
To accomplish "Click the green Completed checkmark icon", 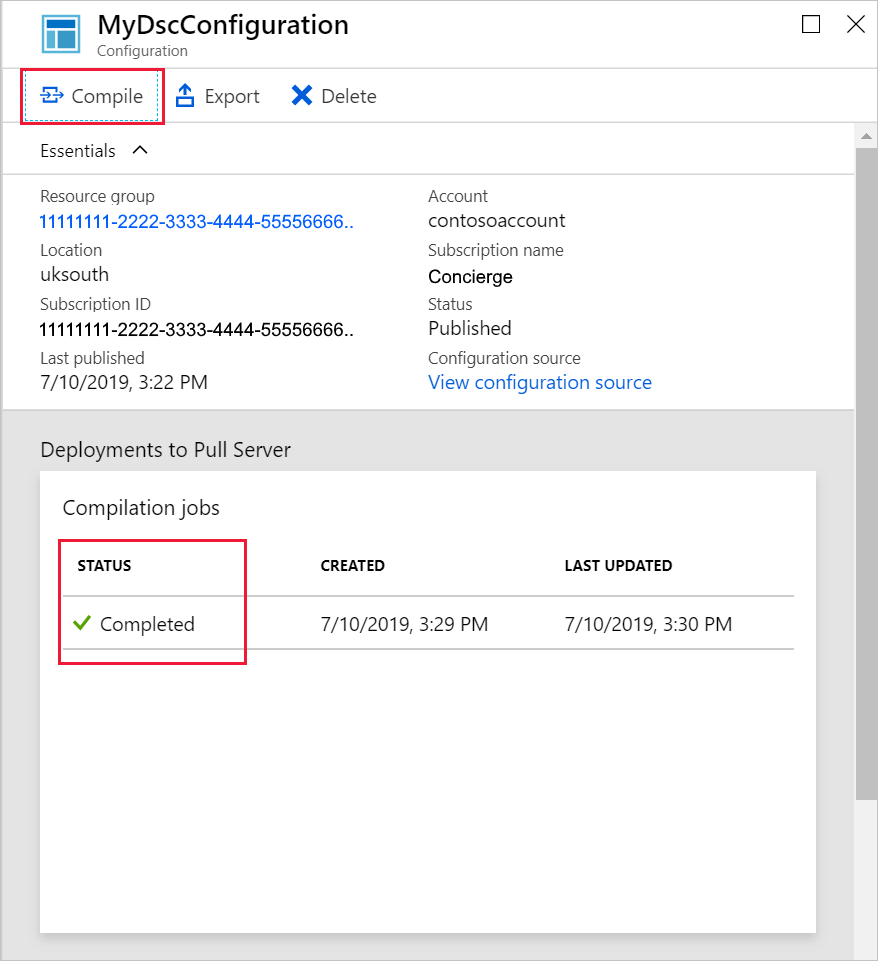I will pos(82,623).
